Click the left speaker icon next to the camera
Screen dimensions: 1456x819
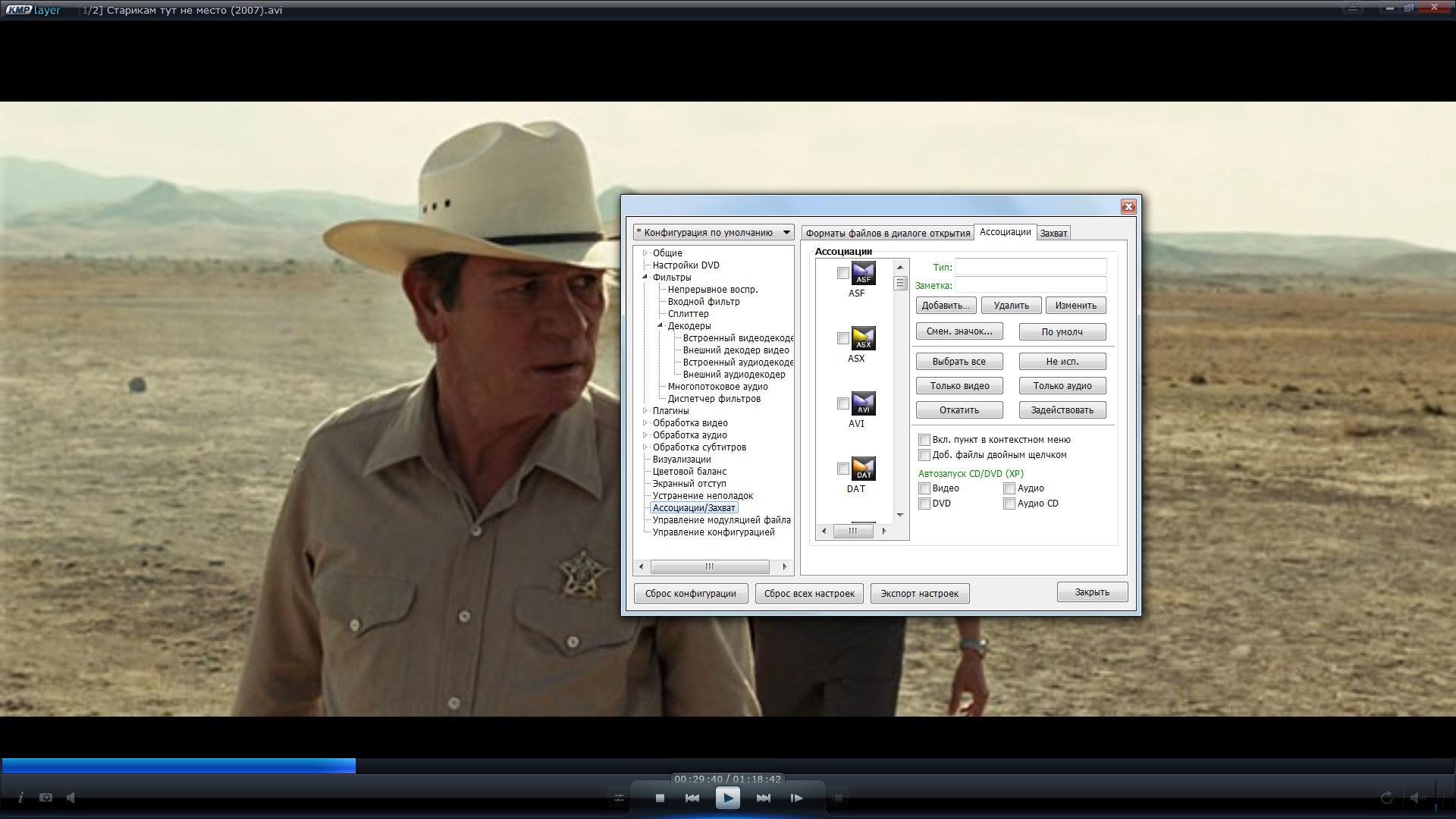click(71, 798)
